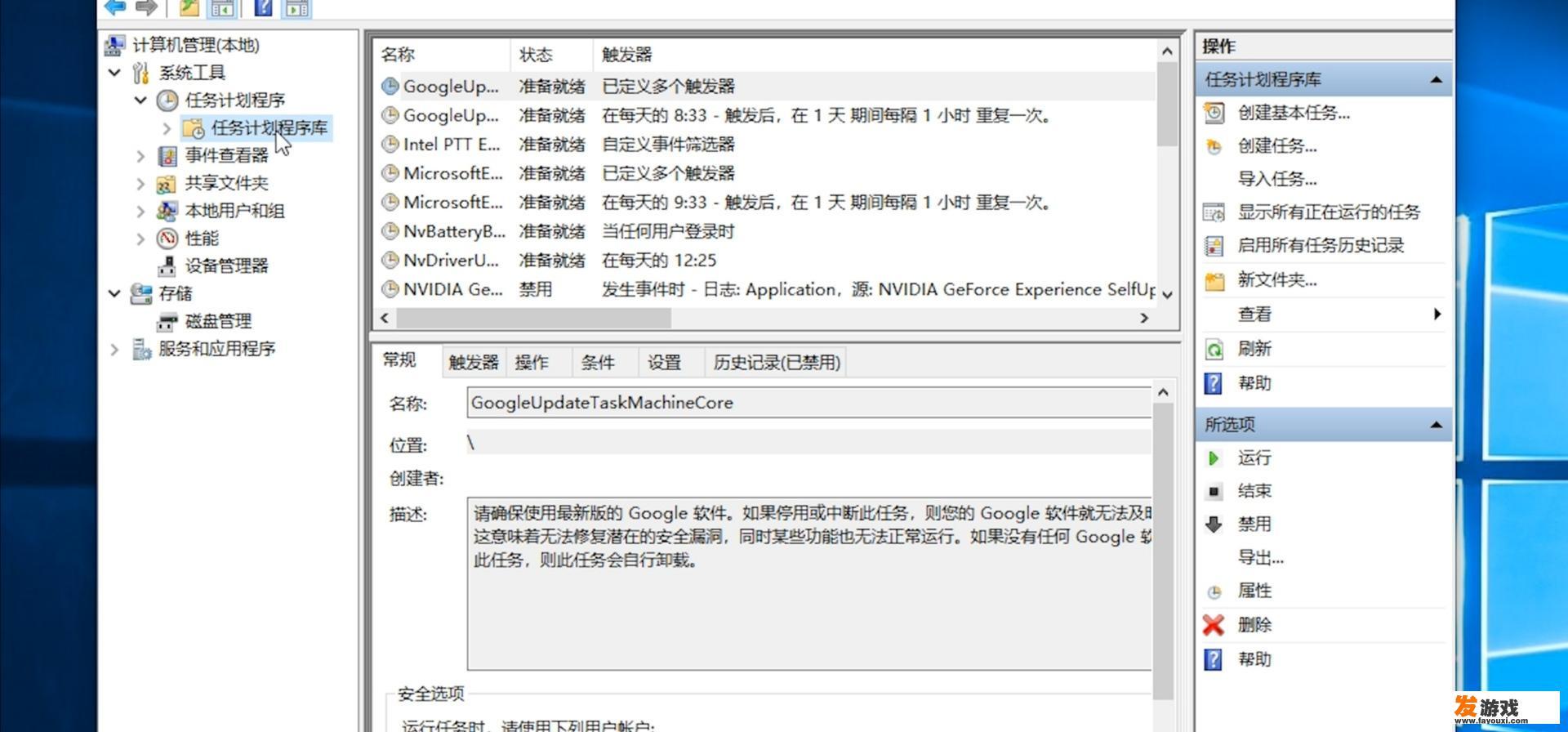Toggle the show/hide console tree toolbar icon
The image size is (1568, 732).
[222, 7]
